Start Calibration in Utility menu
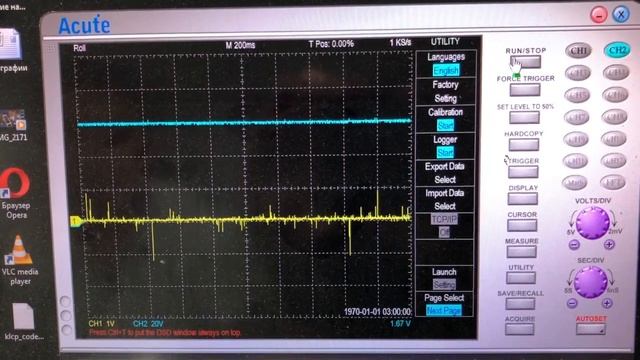640x360 pixels. tap(445, 125)
